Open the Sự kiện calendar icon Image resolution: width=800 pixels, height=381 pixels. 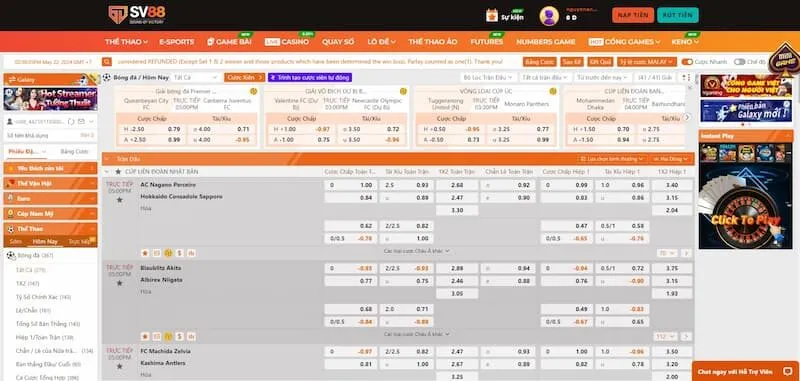tap(492, 15)
